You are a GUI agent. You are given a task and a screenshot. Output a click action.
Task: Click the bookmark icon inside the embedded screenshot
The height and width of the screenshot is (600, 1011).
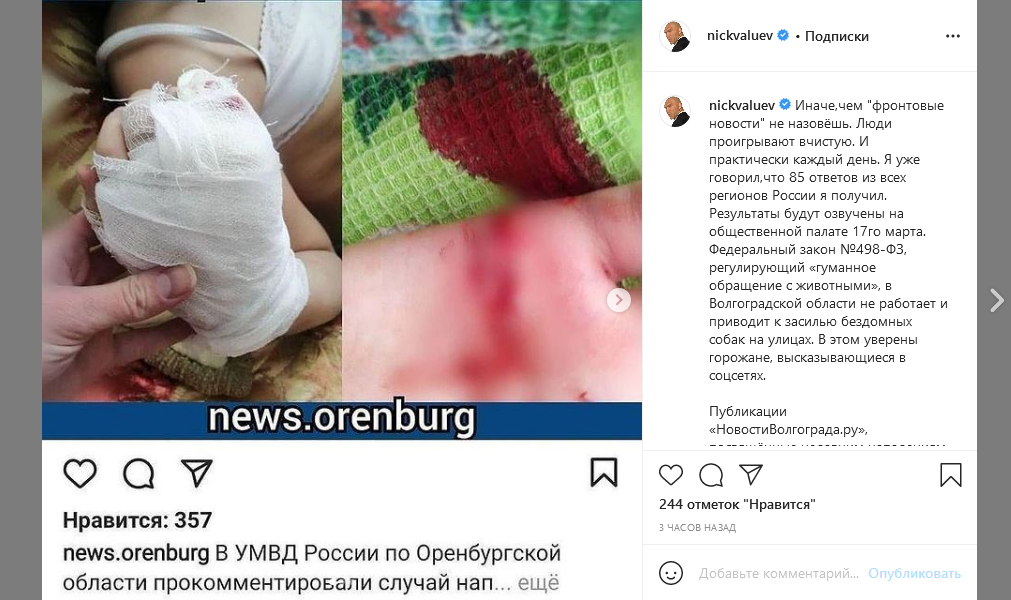click(x=604, y=472)
